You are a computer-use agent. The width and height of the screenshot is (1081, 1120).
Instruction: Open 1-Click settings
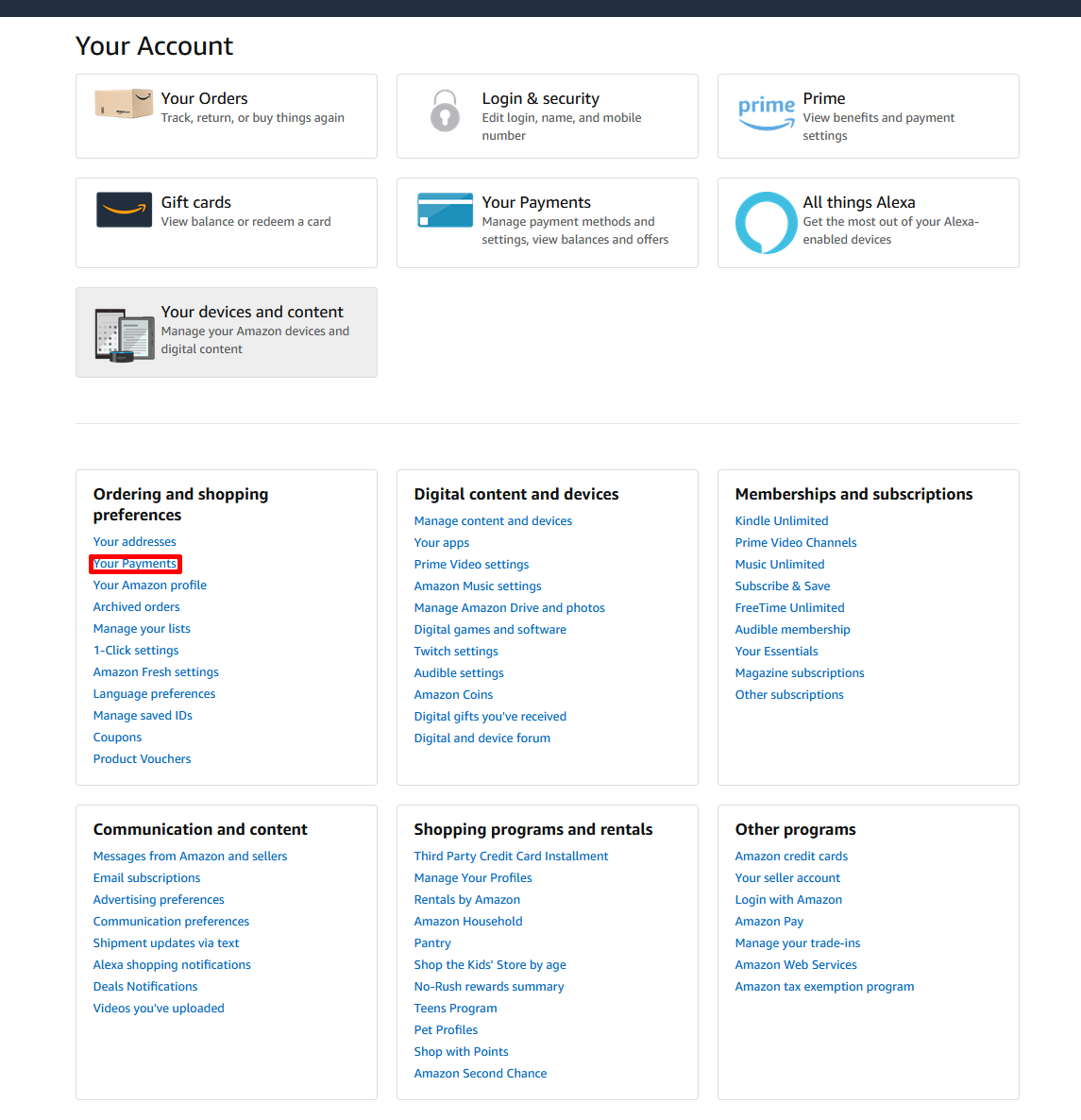tap(136, 650)
